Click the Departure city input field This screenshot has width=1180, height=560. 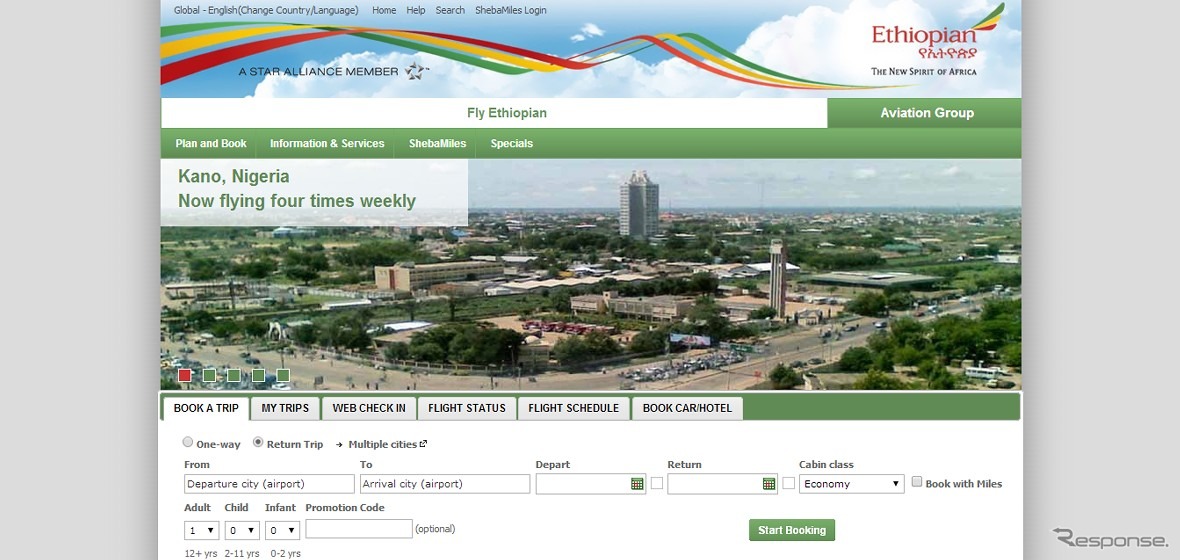point(269,484)
